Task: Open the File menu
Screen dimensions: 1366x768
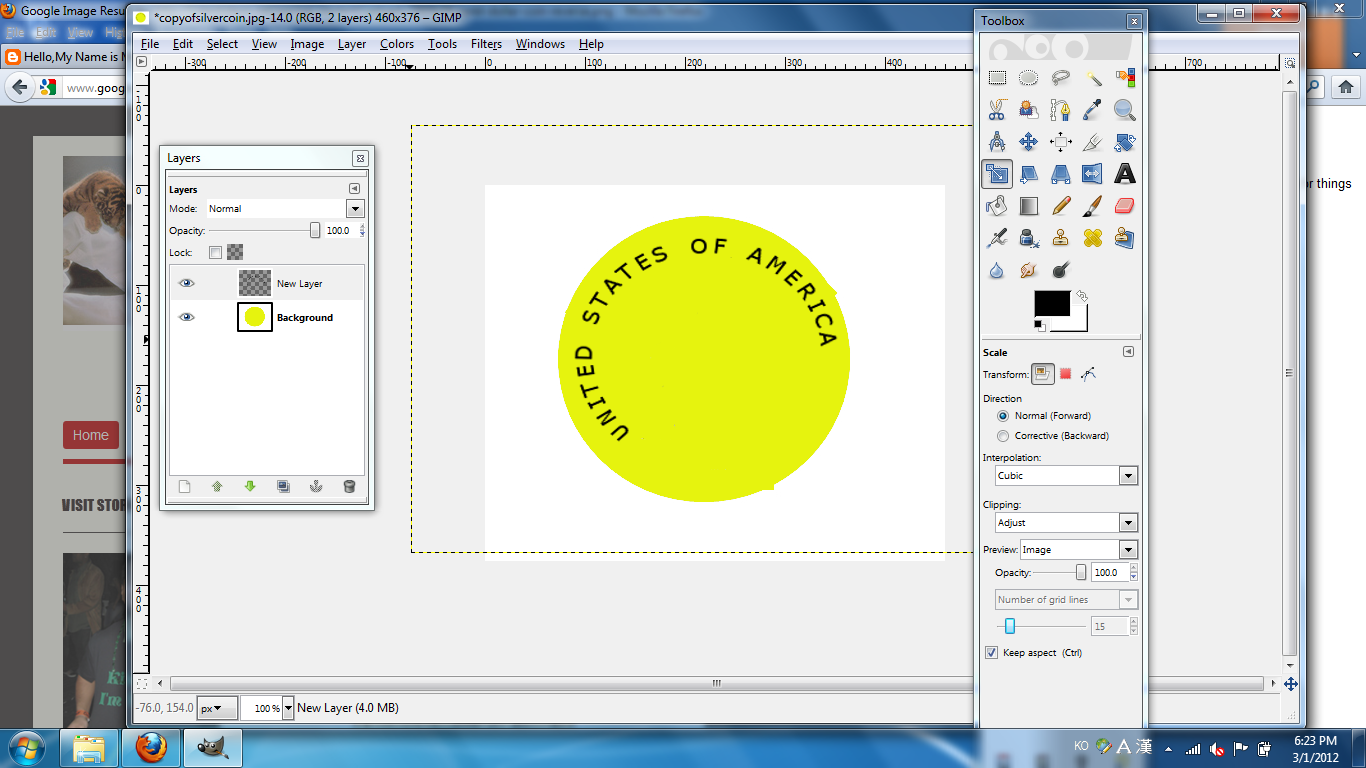Action: (150, 44)
